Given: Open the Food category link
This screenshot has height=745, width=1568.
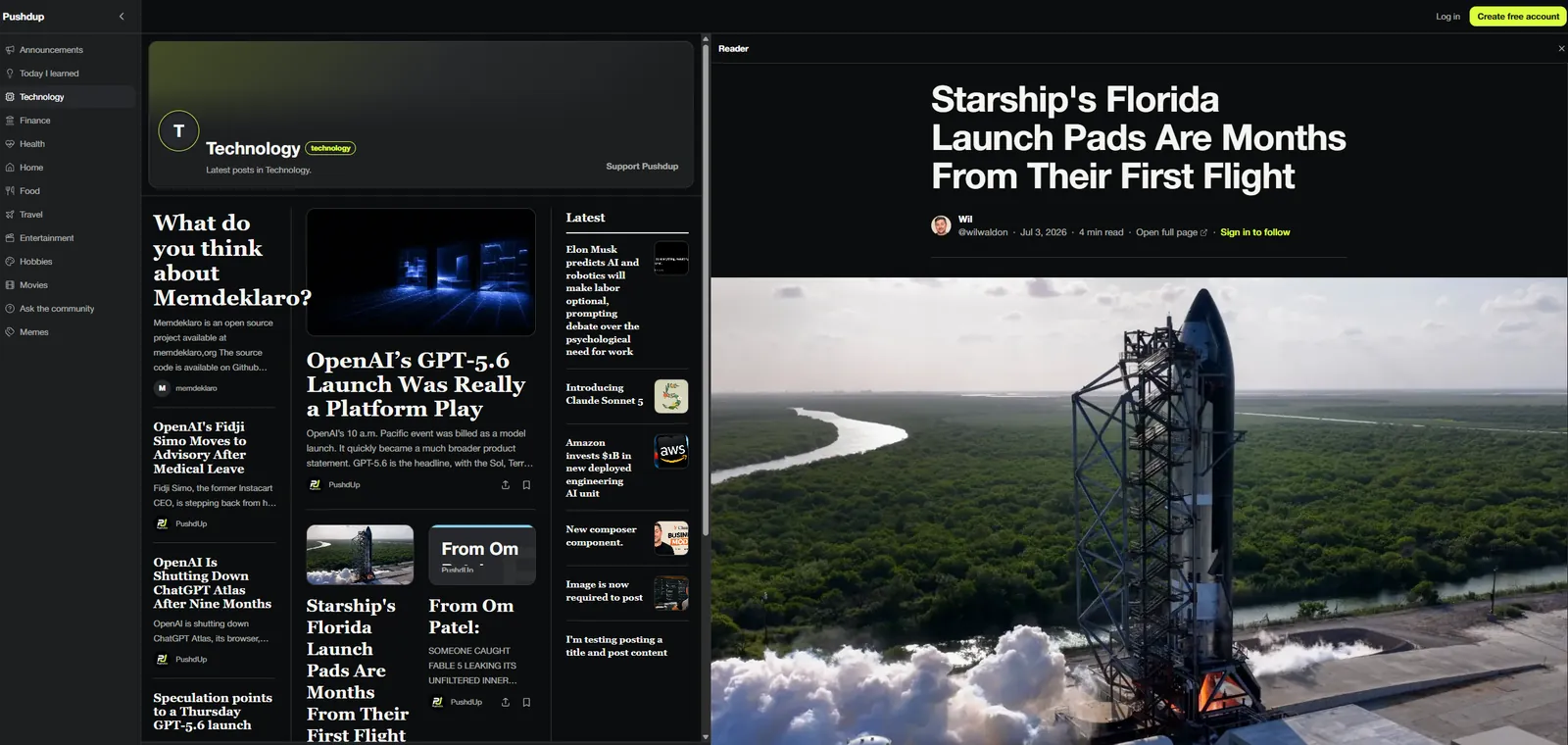Looking at the screenshot, I should coord(29,191).
